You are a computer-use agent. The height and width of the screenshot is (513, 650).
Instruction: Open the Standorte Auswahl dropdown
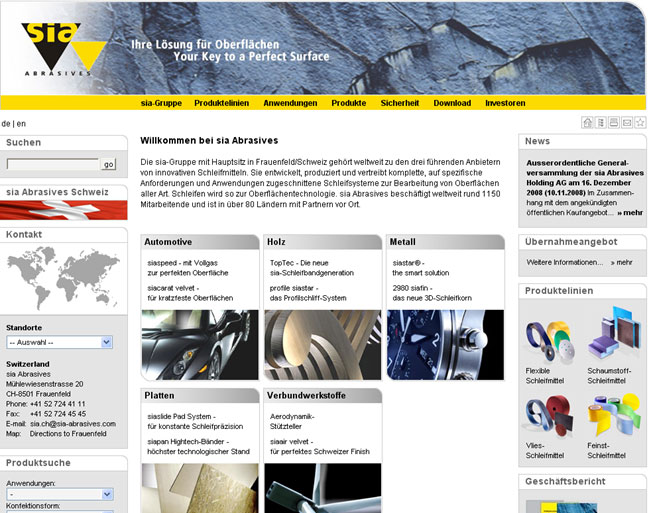pos(59,342)
